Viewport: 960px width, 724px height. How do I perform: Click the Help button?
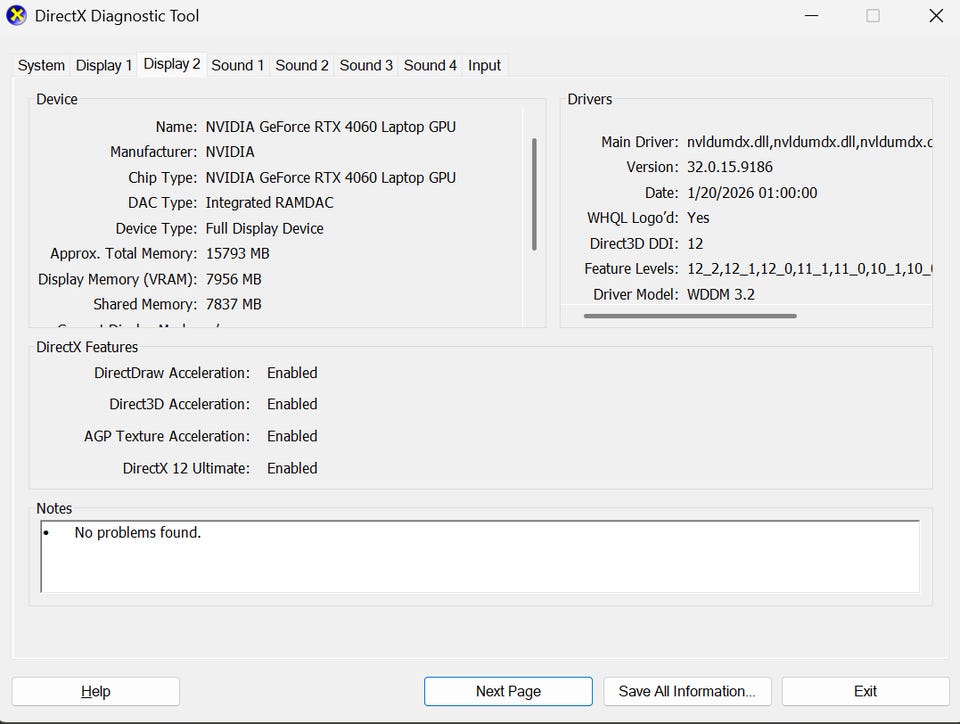[x=96, y=691]
